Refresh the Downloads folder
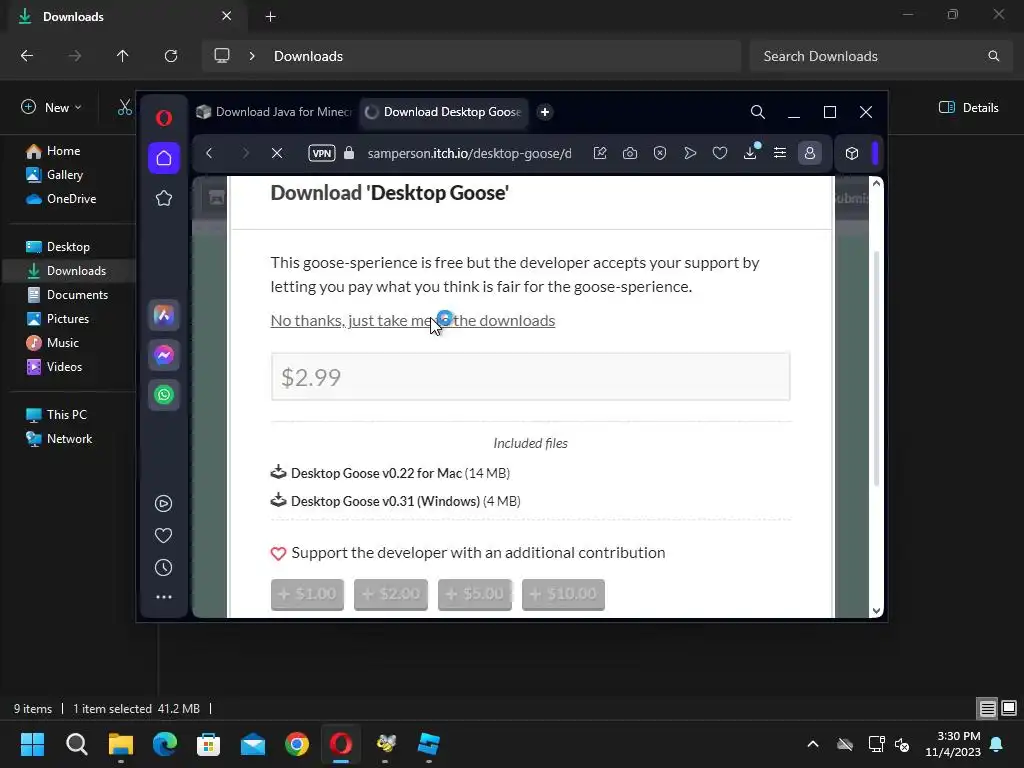Image resolution: width=1024 pixels, height=768 pixels. point(171,56)
